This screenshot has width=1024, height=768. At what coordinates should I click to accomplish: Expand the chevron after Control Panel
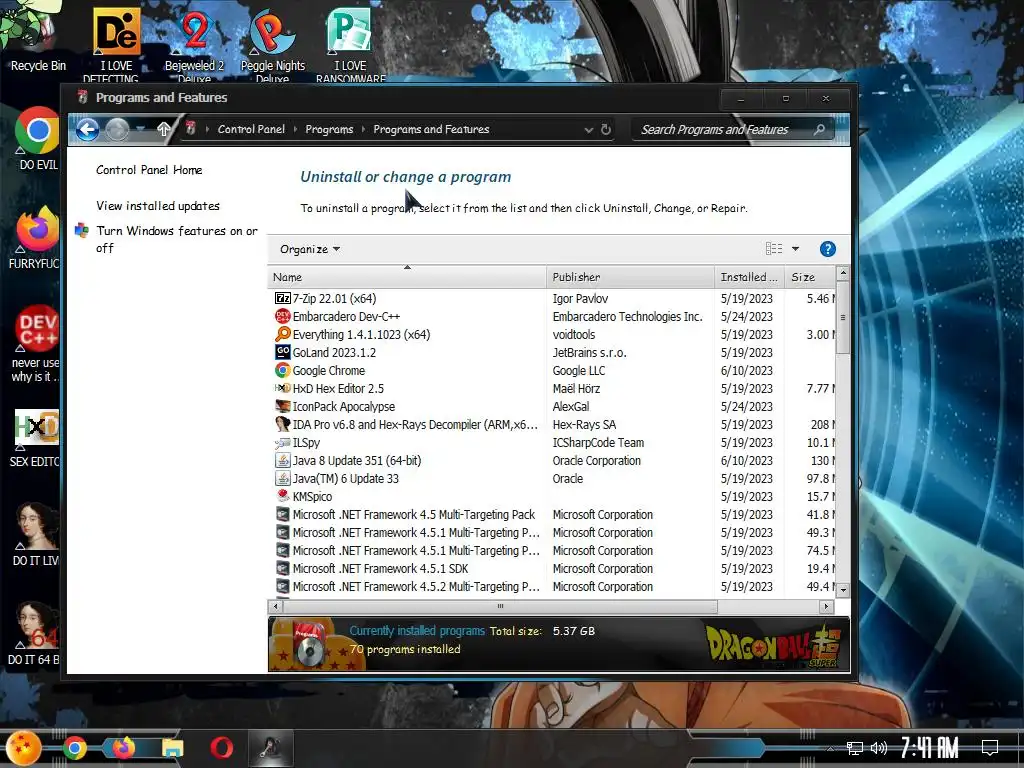(295, 129)
